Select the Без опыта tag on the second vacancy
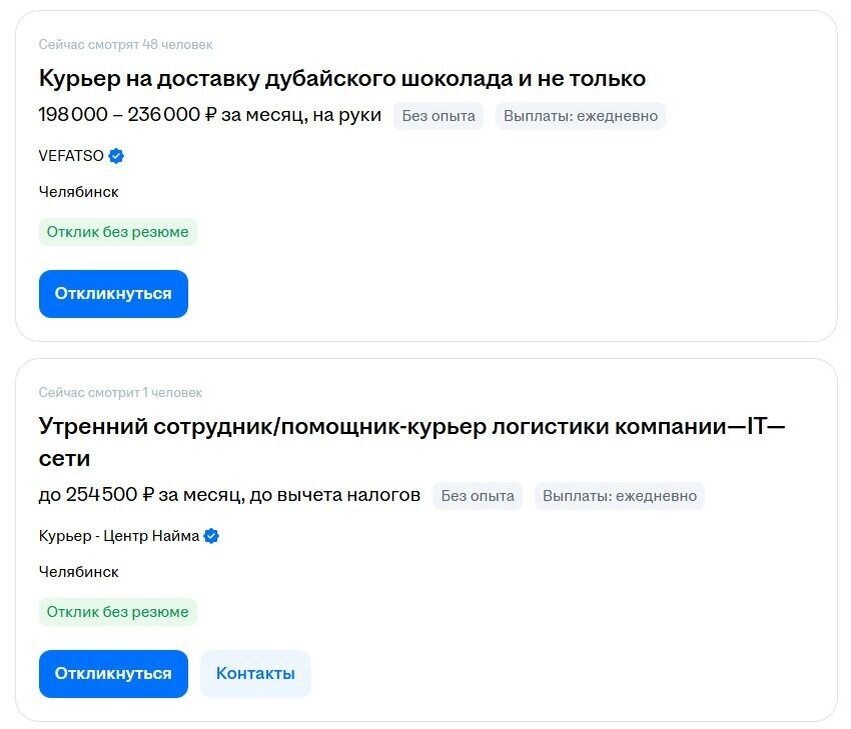This screenshot has height=729, width=851. click(478, 496)
